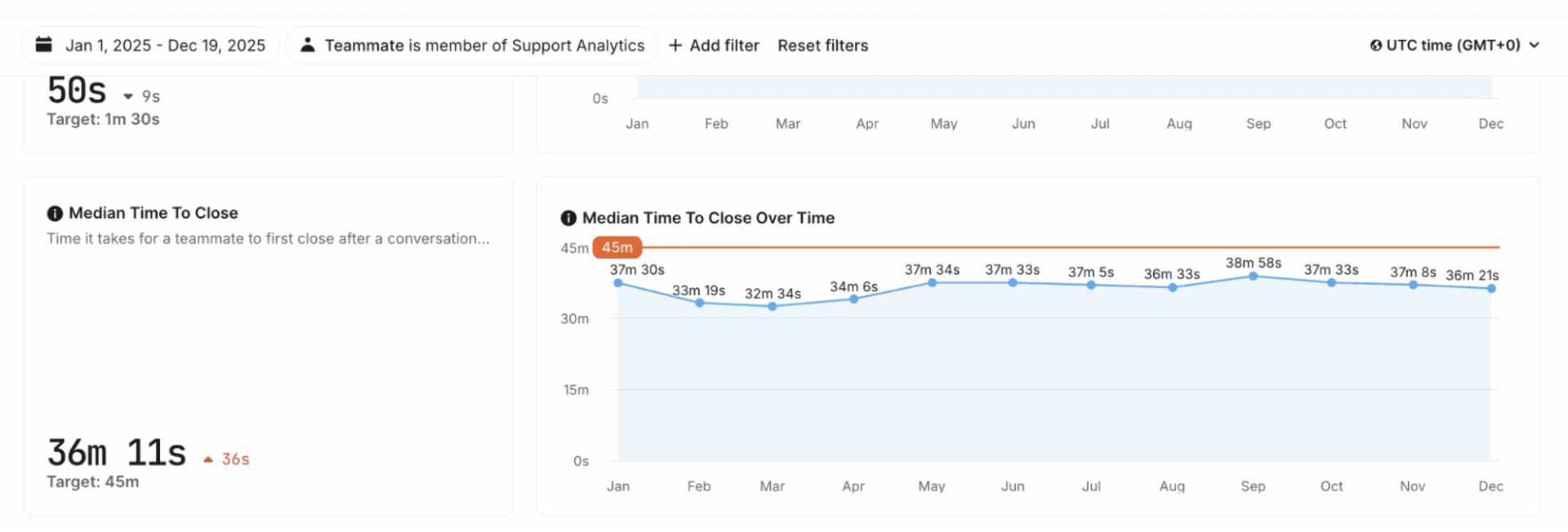Open the Support Analytics teammate filter
The width and height of the screenshot is (1568, 532).
point(485,45)
